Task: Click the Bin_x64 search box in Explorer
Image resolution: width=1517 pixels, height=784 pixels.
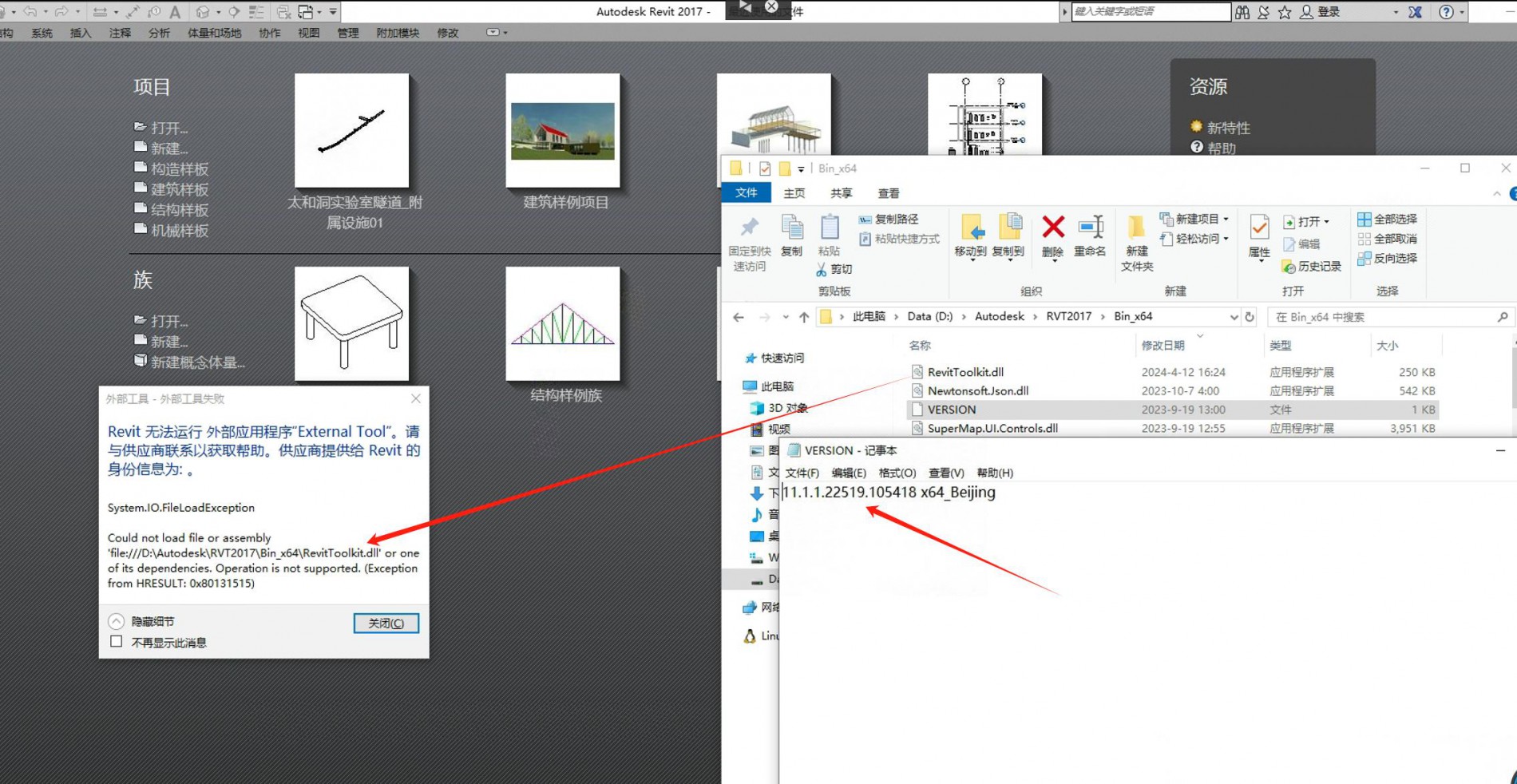Action: (x=1390, y=317)
